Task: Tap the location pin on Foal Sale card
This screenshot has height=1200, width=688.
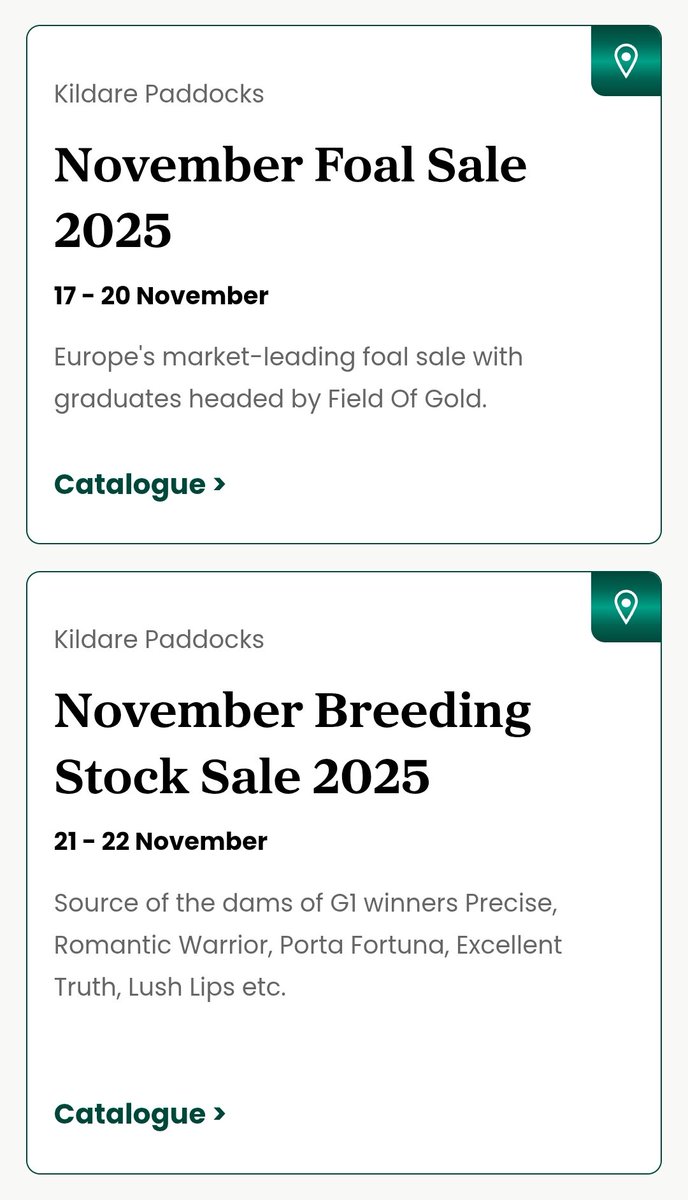Action: point(626,61)
